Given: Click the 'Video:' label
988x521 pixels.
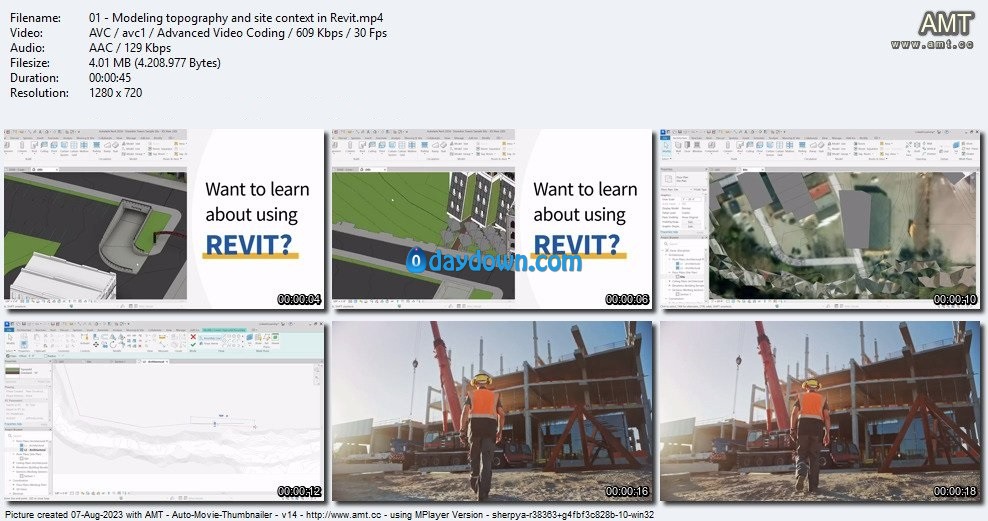Looking at the screenshot, I should coord(26,33).
